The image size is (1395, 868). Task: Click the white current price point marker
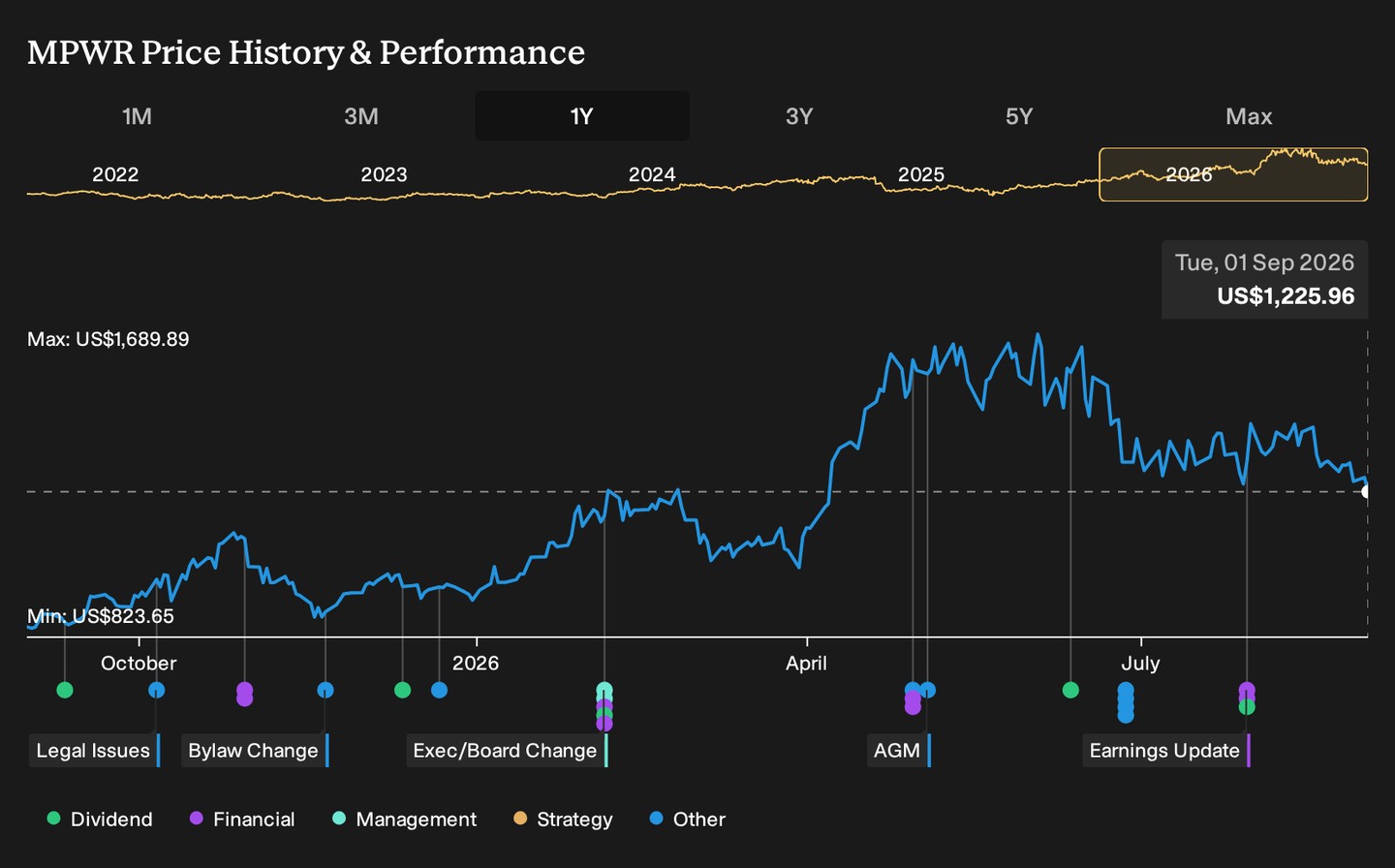point(1366,491)
